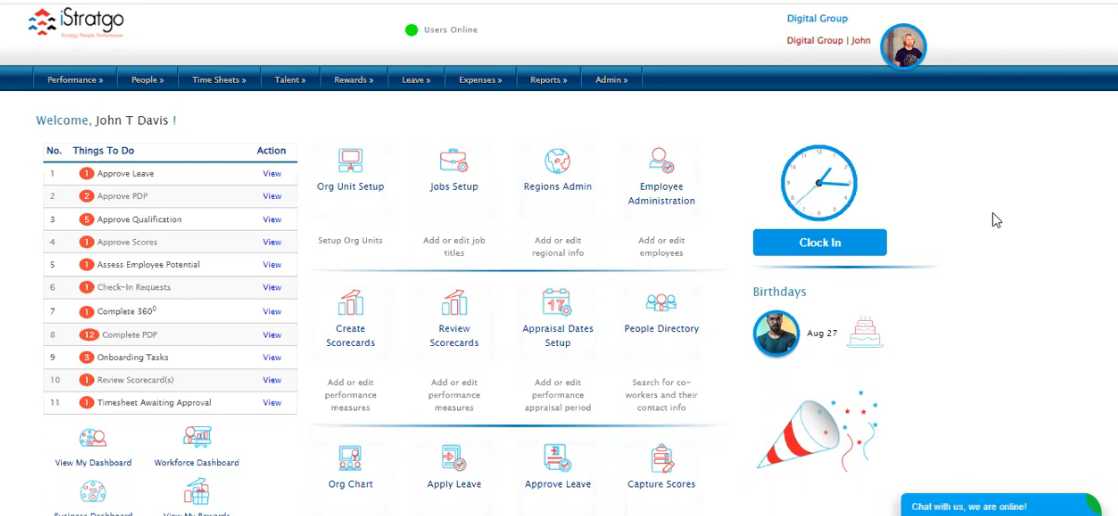Open the People Directory icon
This screenshot has width=1118, height=516.
click(661, 303)
